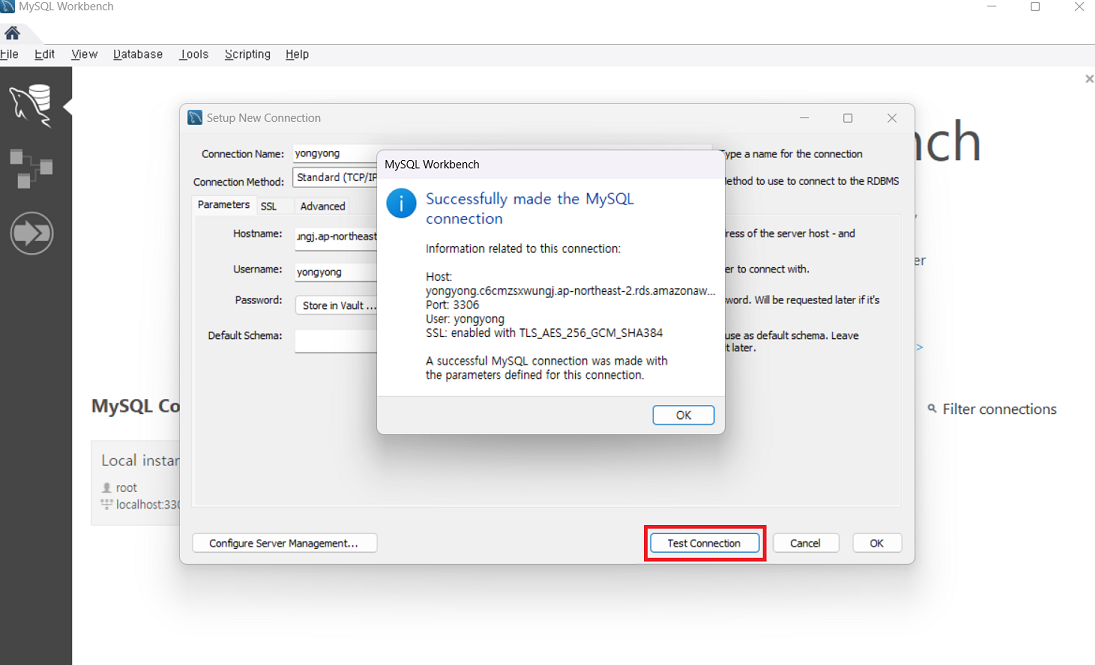
Task: Click the Username input field
Action: [336, 272]
